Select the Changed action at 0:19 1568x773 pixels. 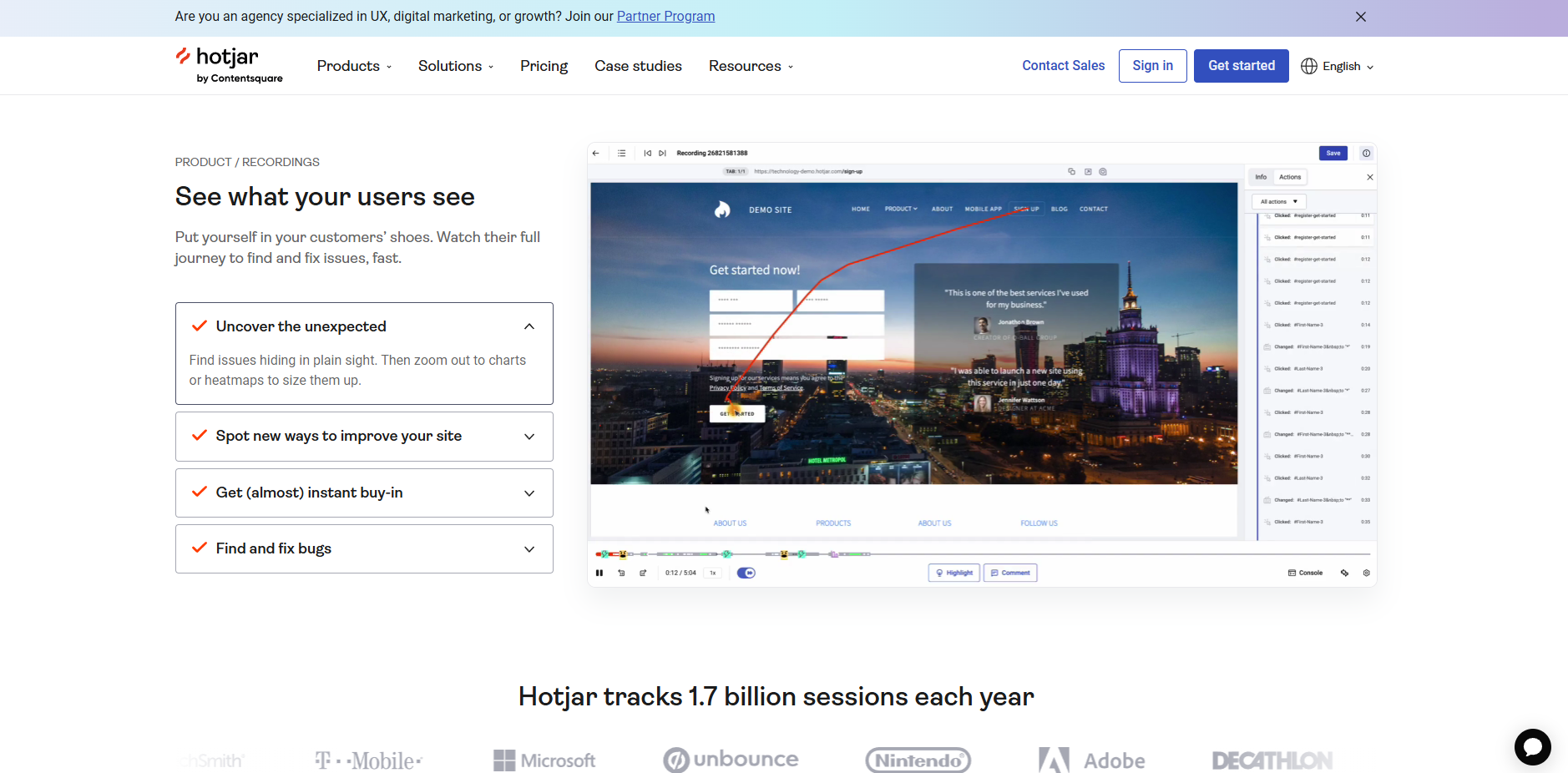(x=1317, y=346)
